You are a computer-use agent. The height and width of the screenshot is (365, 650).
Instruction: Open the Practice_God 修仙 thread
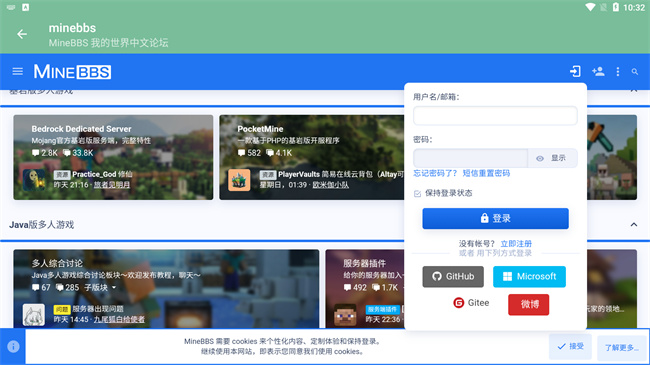click(102, 174)
